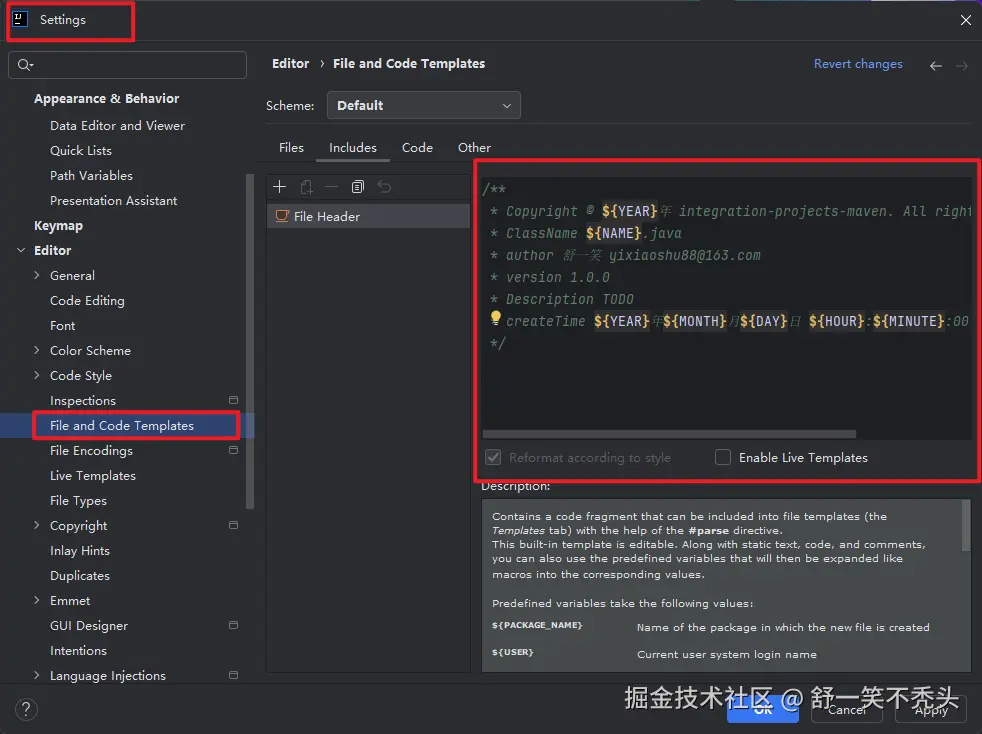
Task: Click project-level icon beside GUI Designer
Action: (x=234, y=625)
